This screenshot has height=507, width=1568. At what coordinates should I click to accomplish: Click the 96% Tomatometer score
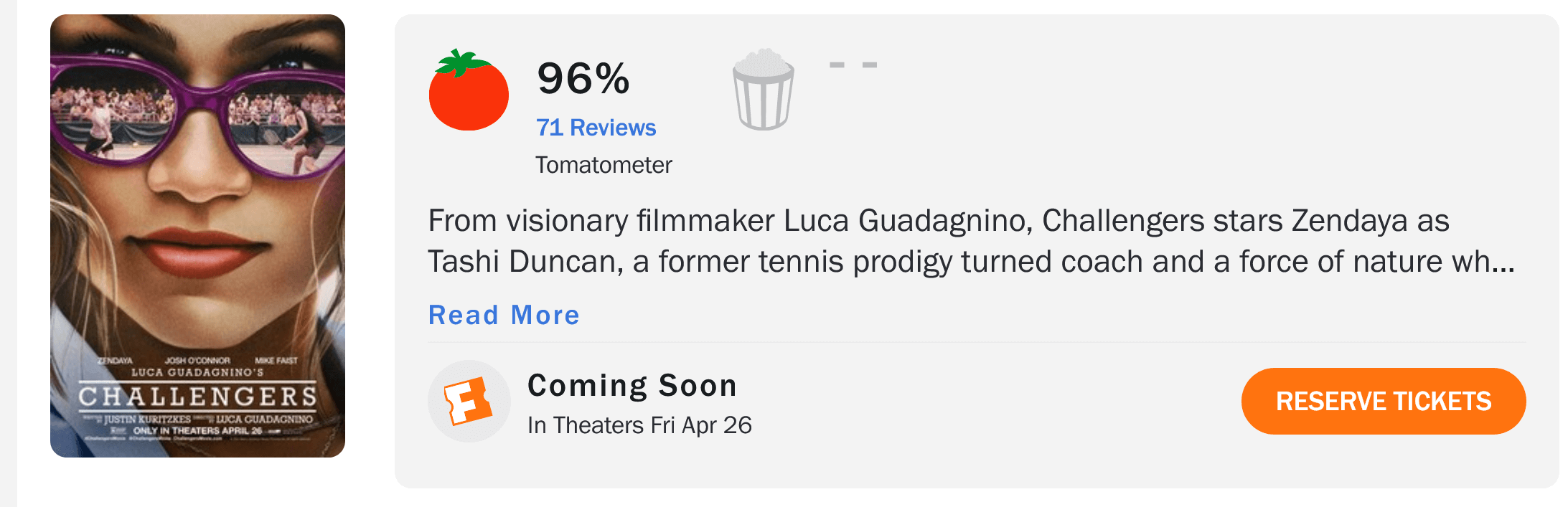[583, 78]
